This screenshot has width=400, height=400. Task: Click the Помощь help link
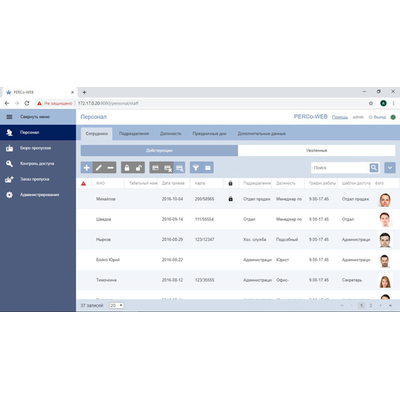point(340,117)
